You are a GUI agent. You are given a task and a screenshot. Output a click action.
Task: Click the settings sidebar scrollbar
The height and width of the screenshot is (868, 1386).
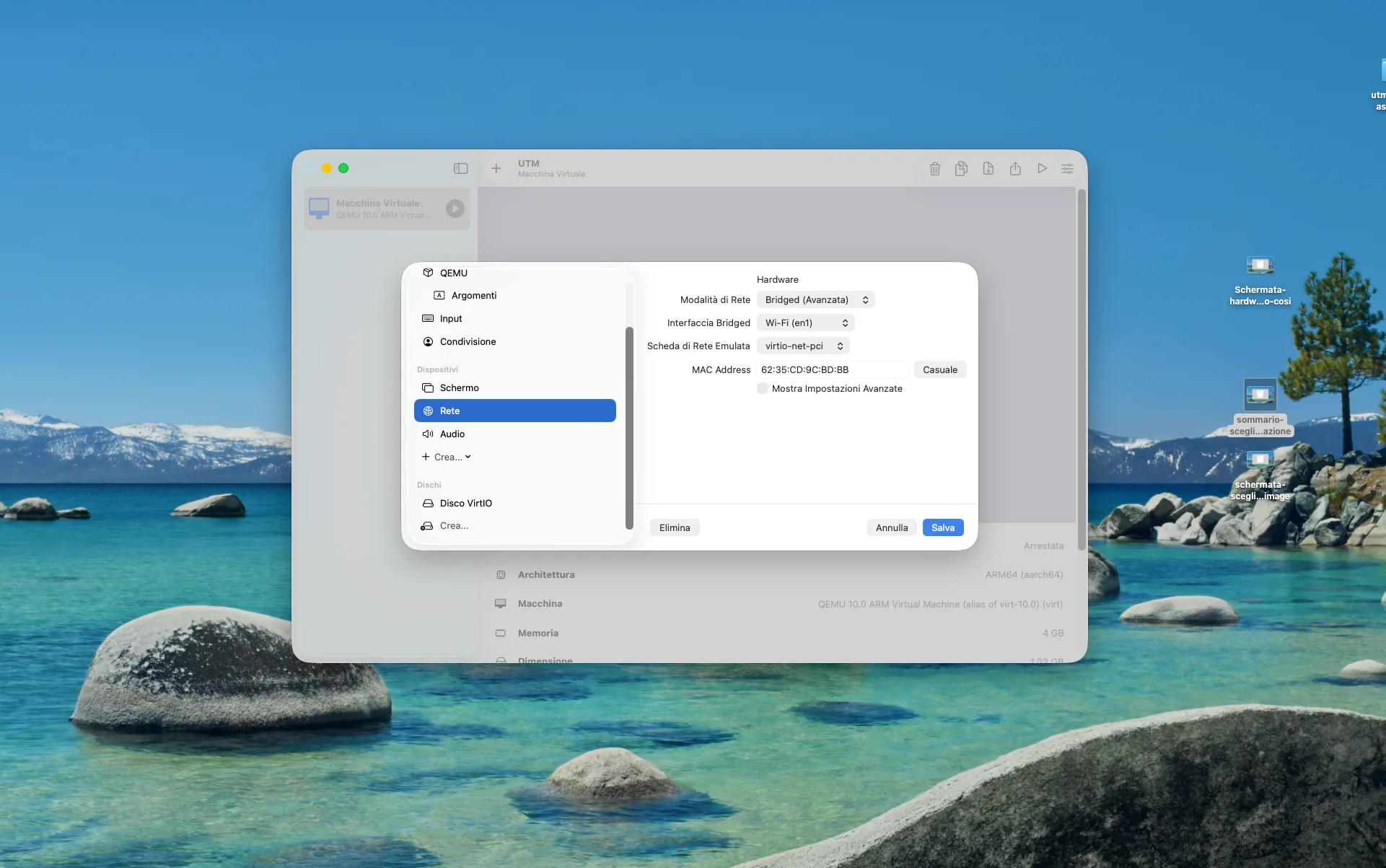coord(629,429)
